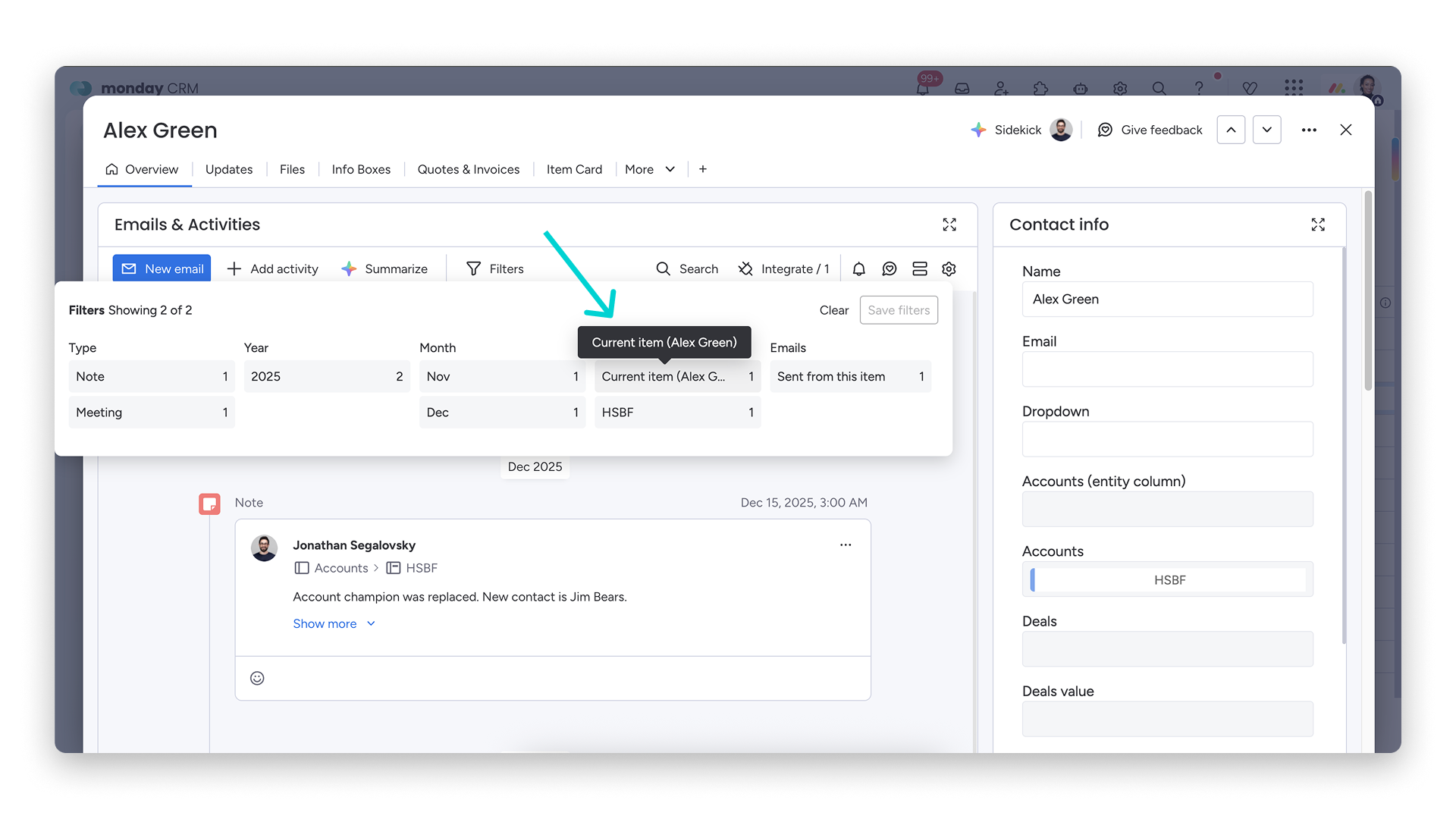This screenshot has height=819, width=1456.
Task: Open the three-dot item options menu
Action: [x=1309, y=130]
